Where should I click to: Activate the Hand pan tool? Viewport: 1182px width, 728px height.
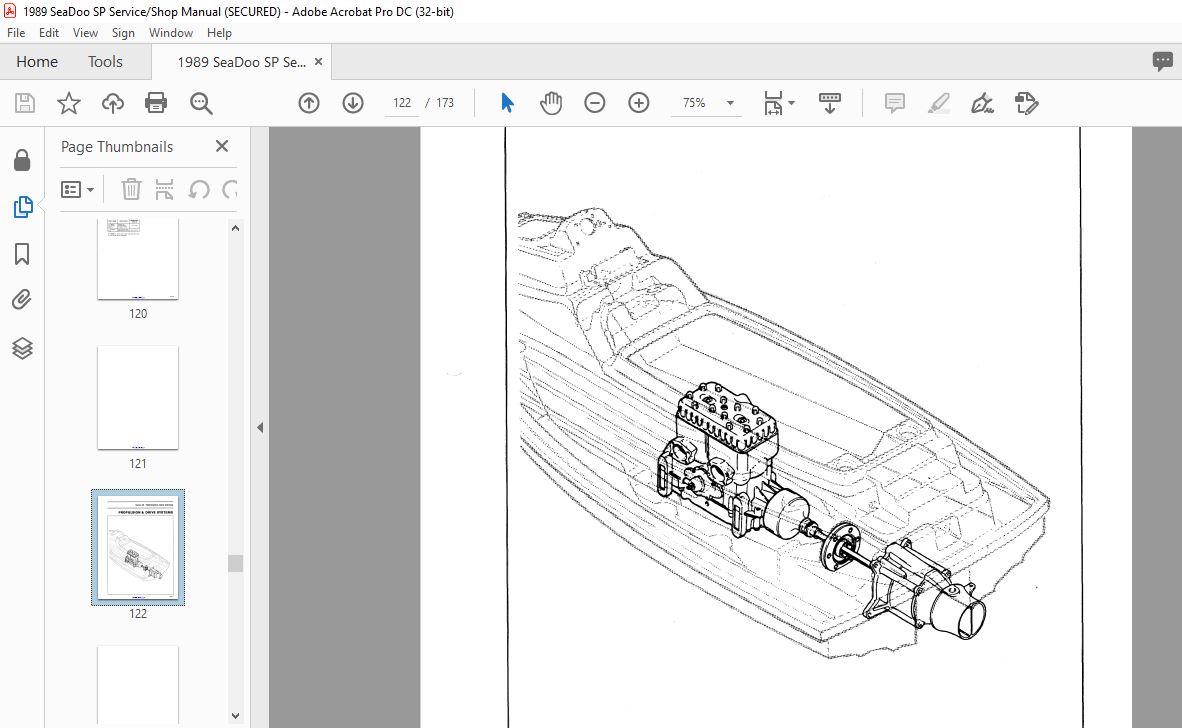point(551,103)
